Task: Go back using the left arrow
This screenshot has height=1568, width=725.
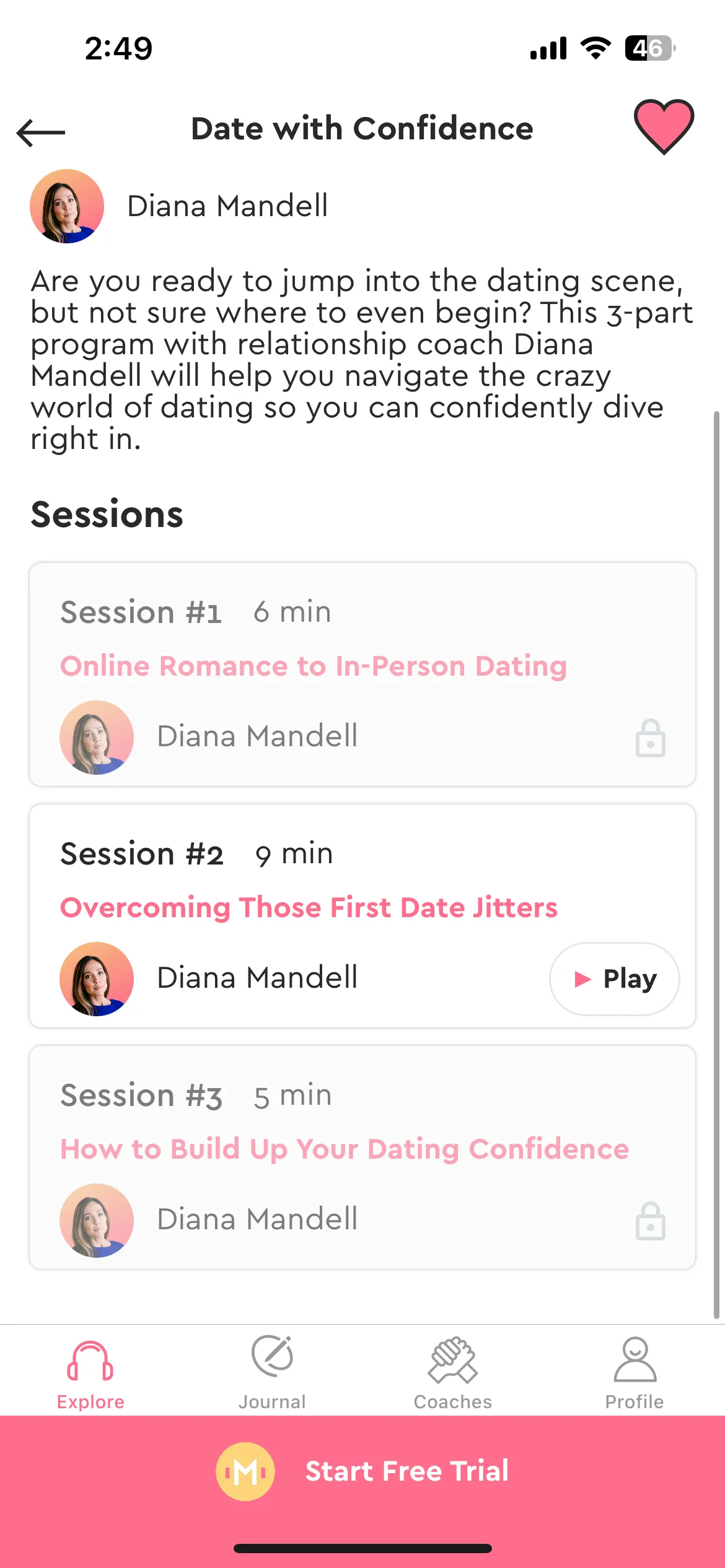Action: 41,132
